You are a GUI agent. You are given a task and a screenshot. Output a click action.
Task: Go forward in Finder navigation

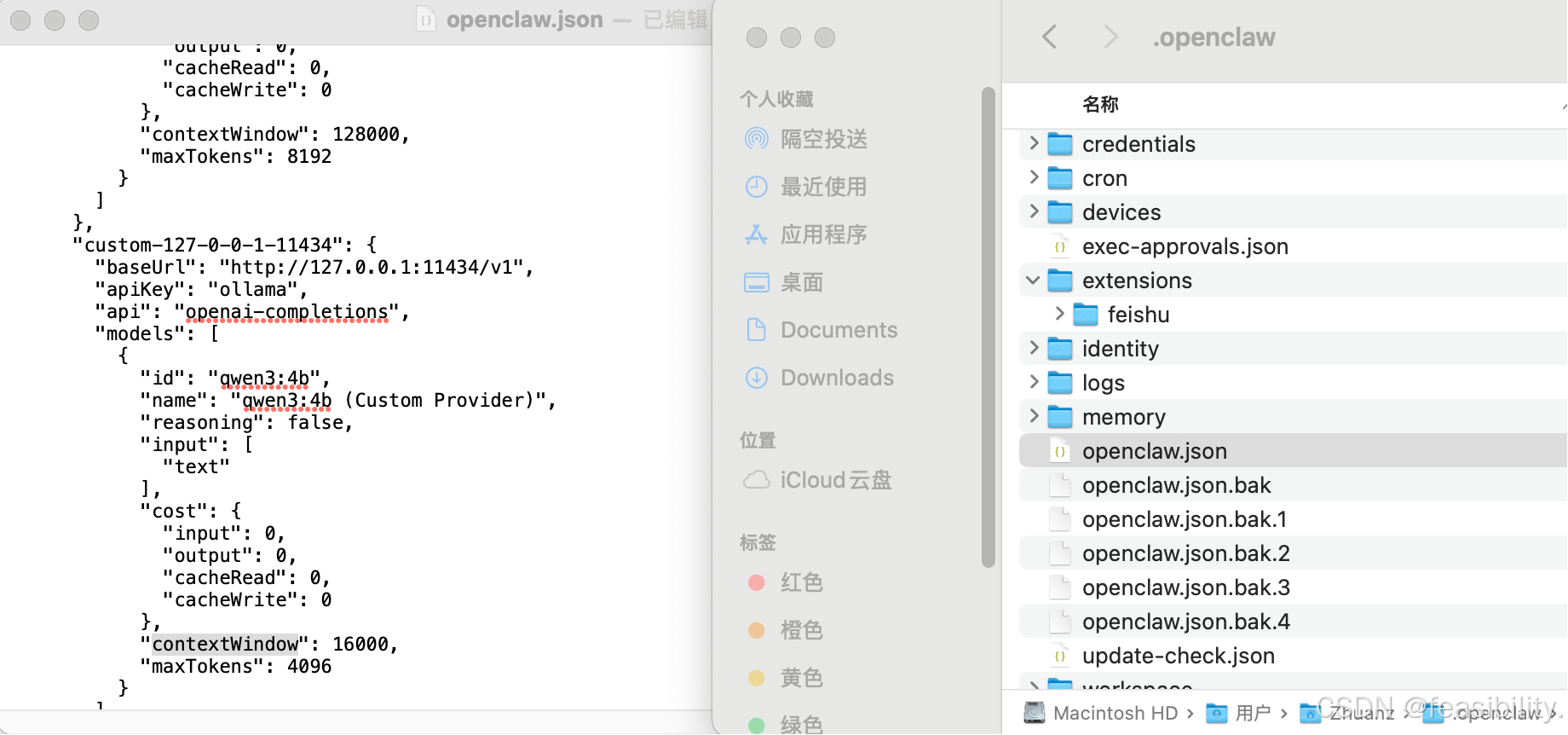click(x=1110, y=37)
